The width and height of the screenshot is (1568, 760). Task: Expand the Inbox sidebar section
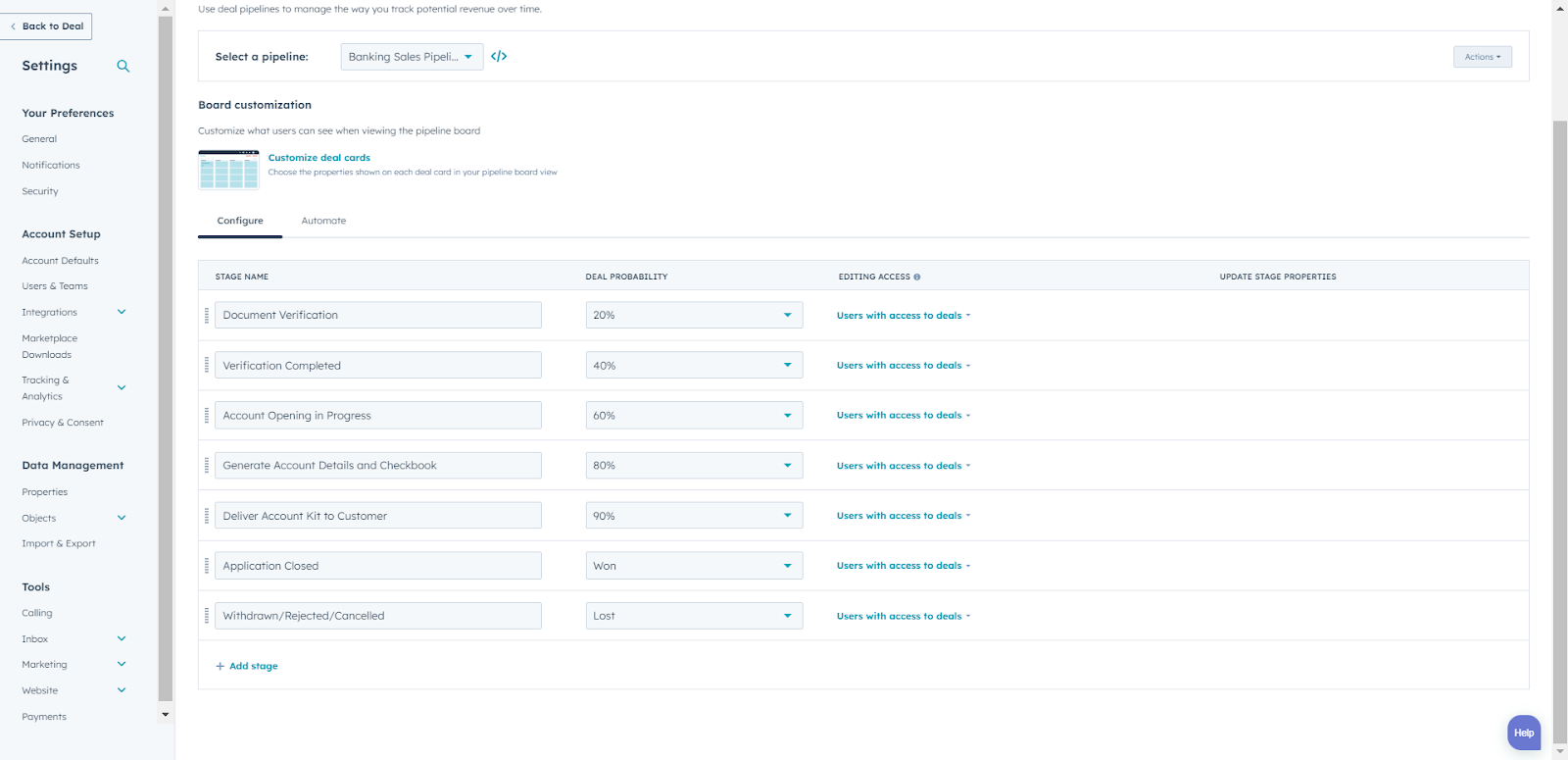pos(122,638)
